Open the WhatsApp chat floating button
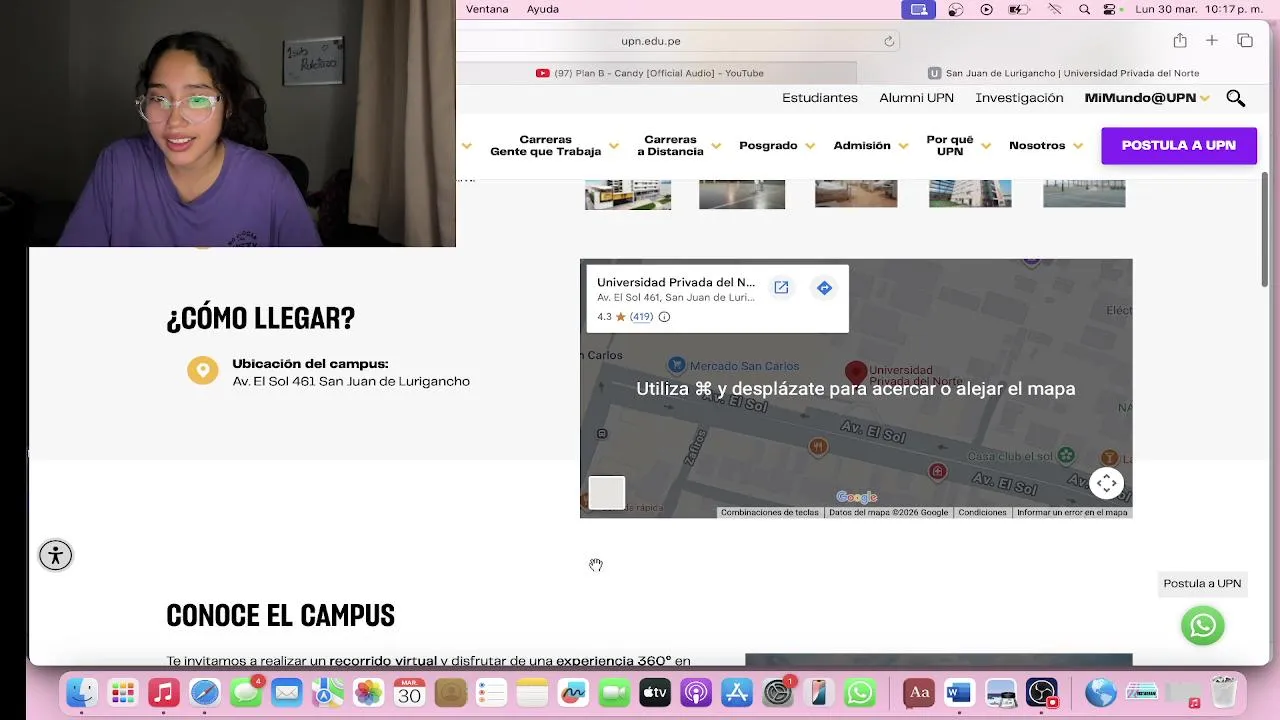 coord(1203,626)
